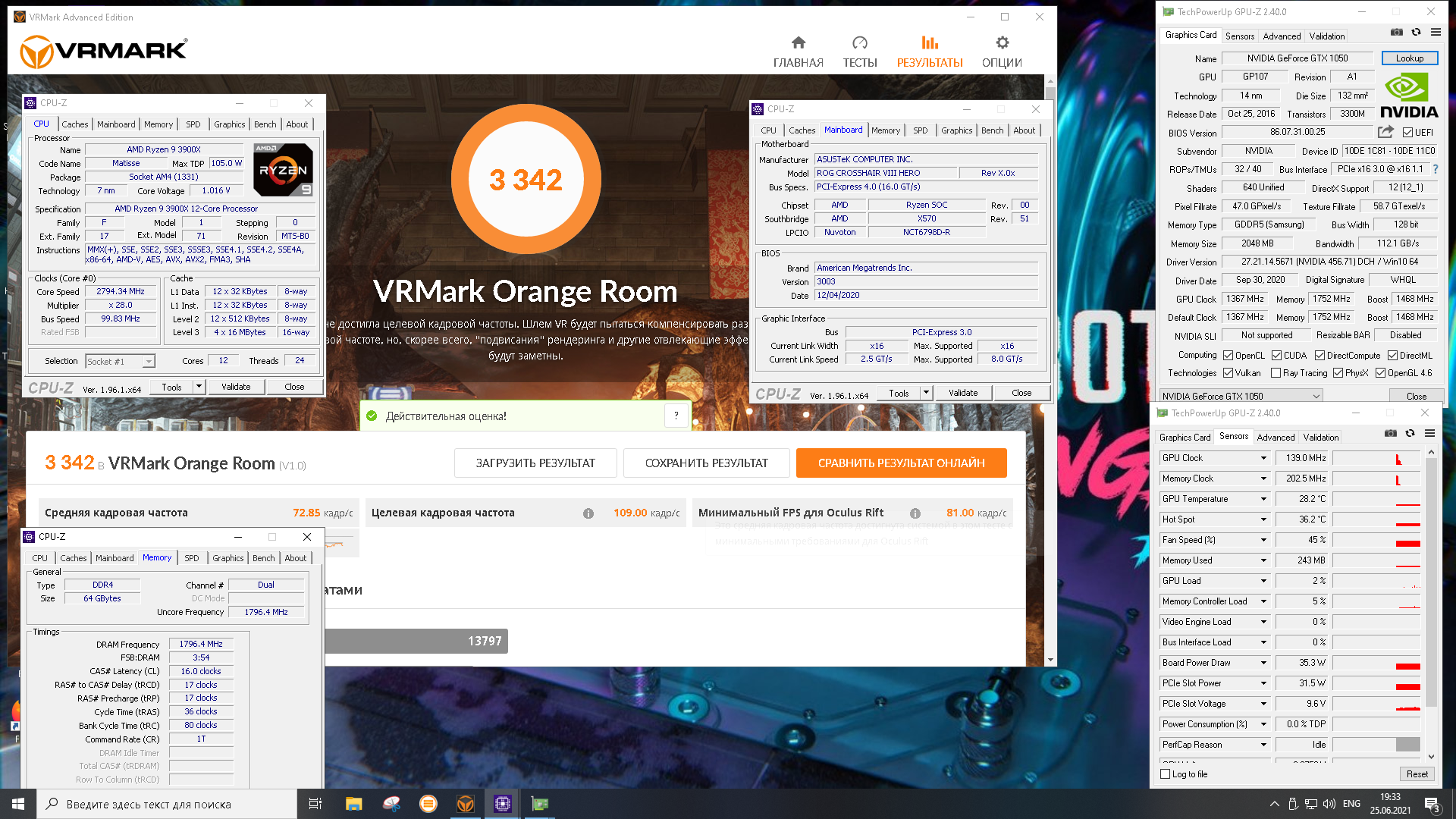Toggle DirectML checkbox in GPU-Z
The width and height of the screenshot is (1456, 819).
click(1392, 356)
